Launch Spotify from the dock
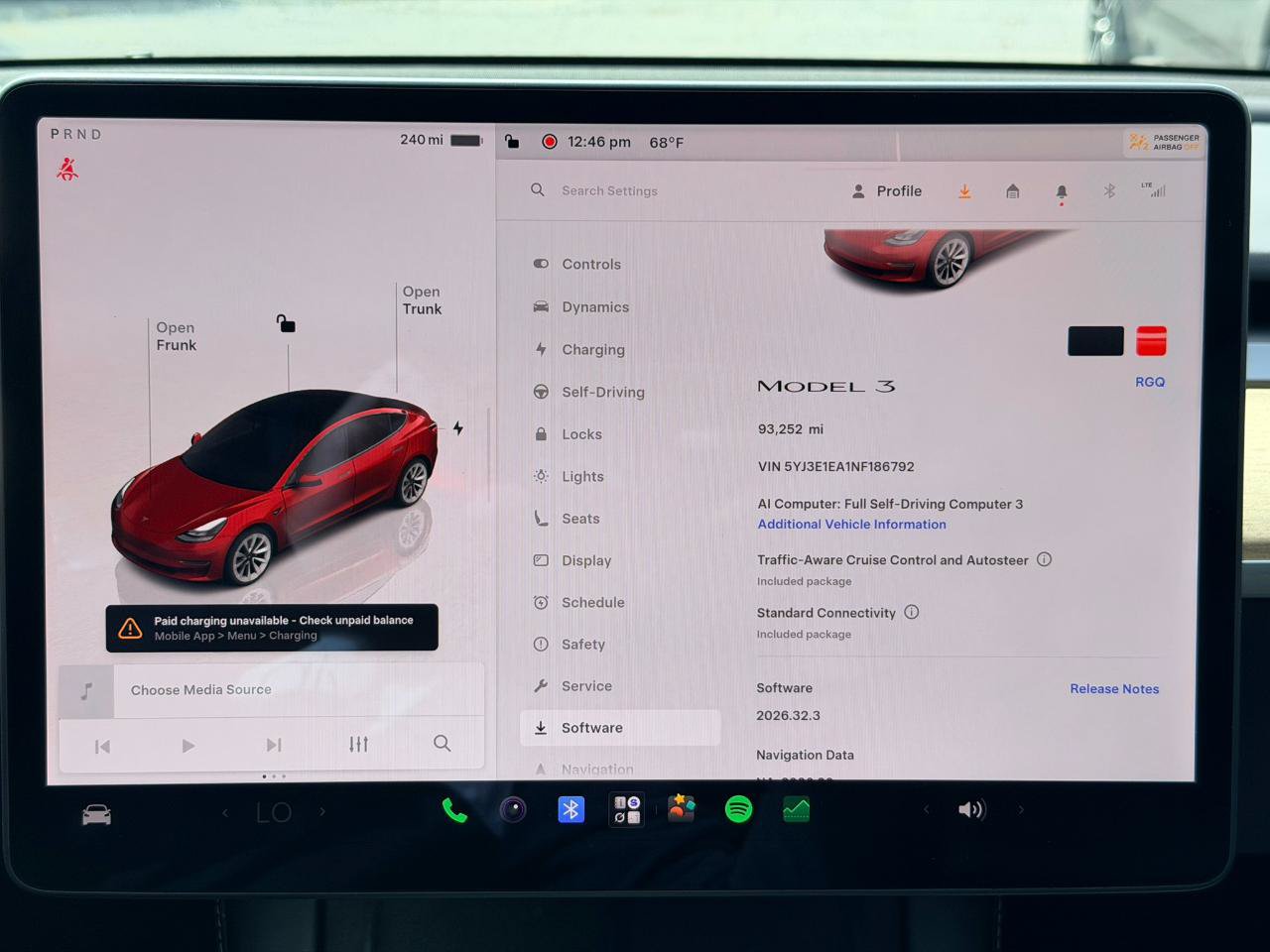The image size is (1270, 952). pos(738,809)
